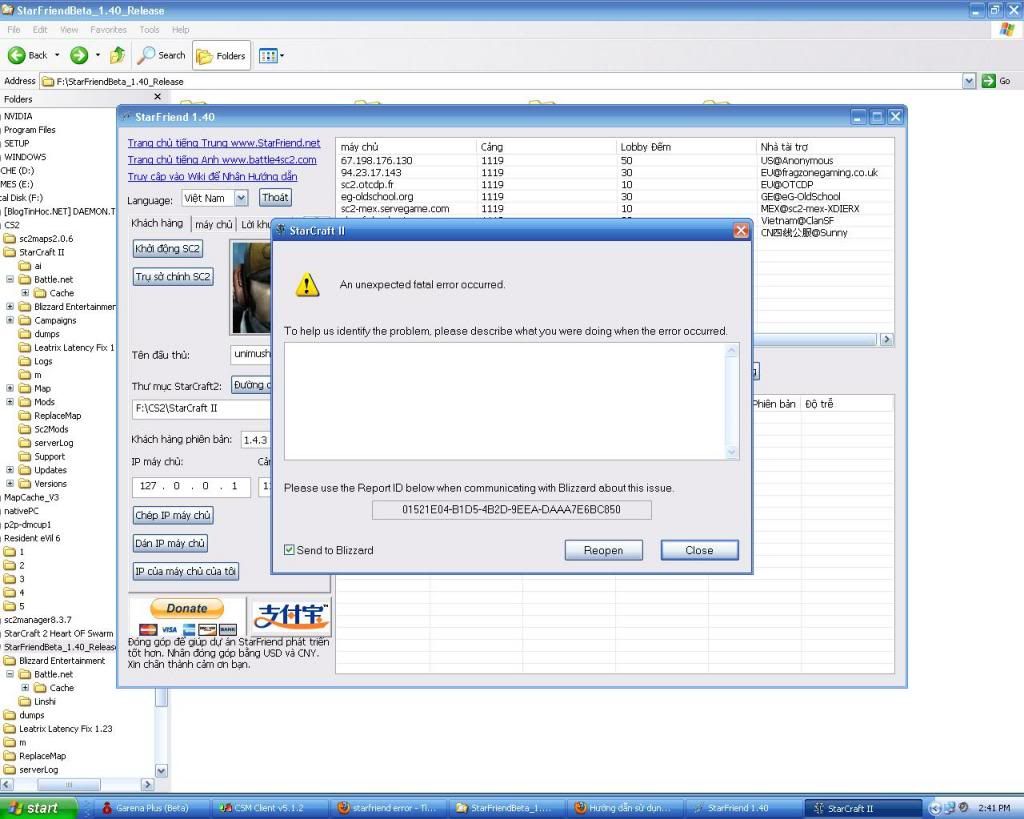Open the View menu
Screen dimensions: 1024x819
69,29
